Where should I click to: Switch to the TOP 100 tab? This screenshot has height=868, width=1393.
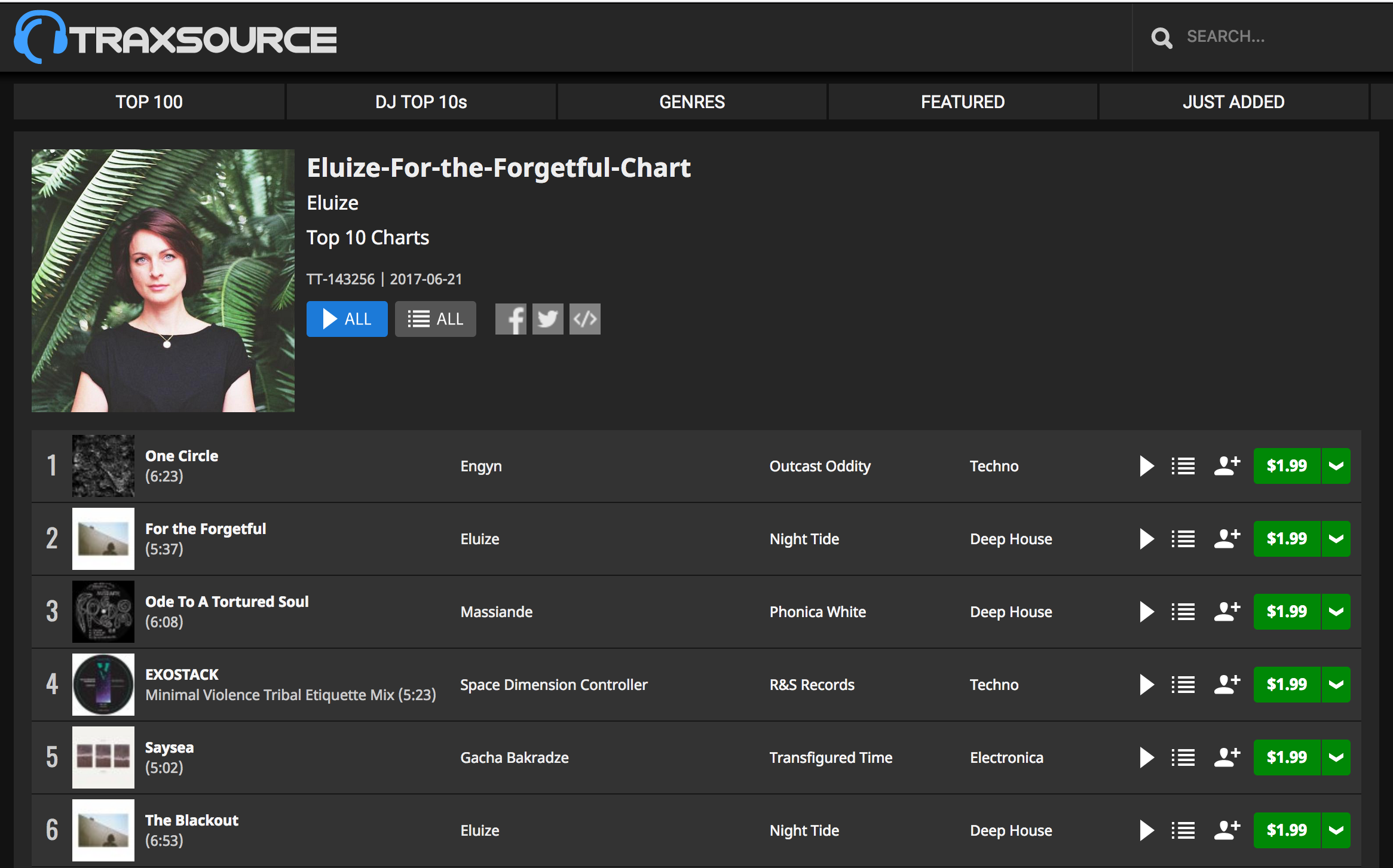149,102
